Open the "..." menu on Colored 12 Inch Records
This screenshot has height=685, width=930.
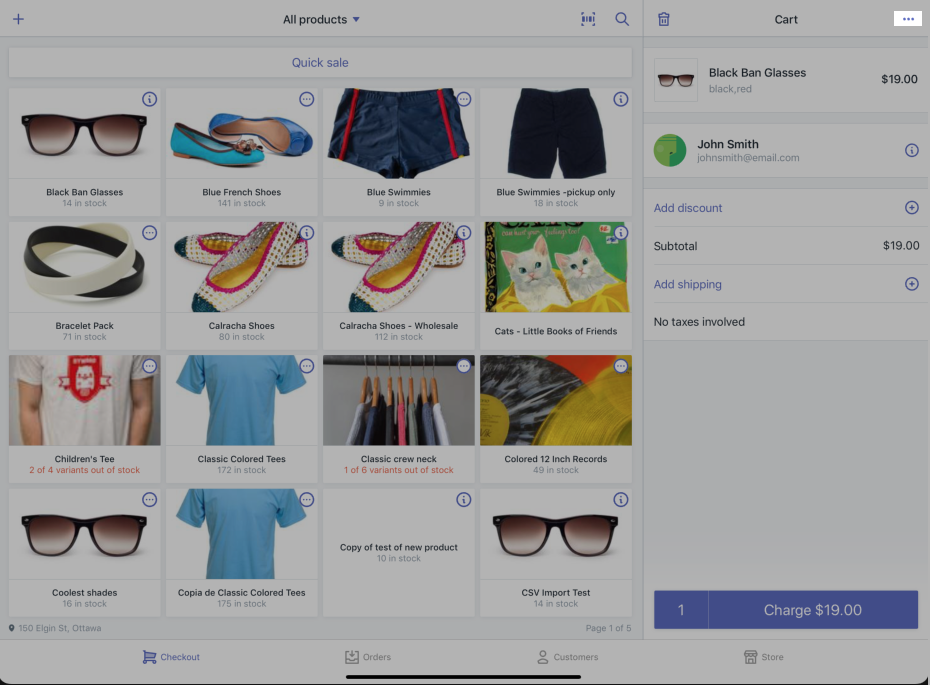pos(620,366)
